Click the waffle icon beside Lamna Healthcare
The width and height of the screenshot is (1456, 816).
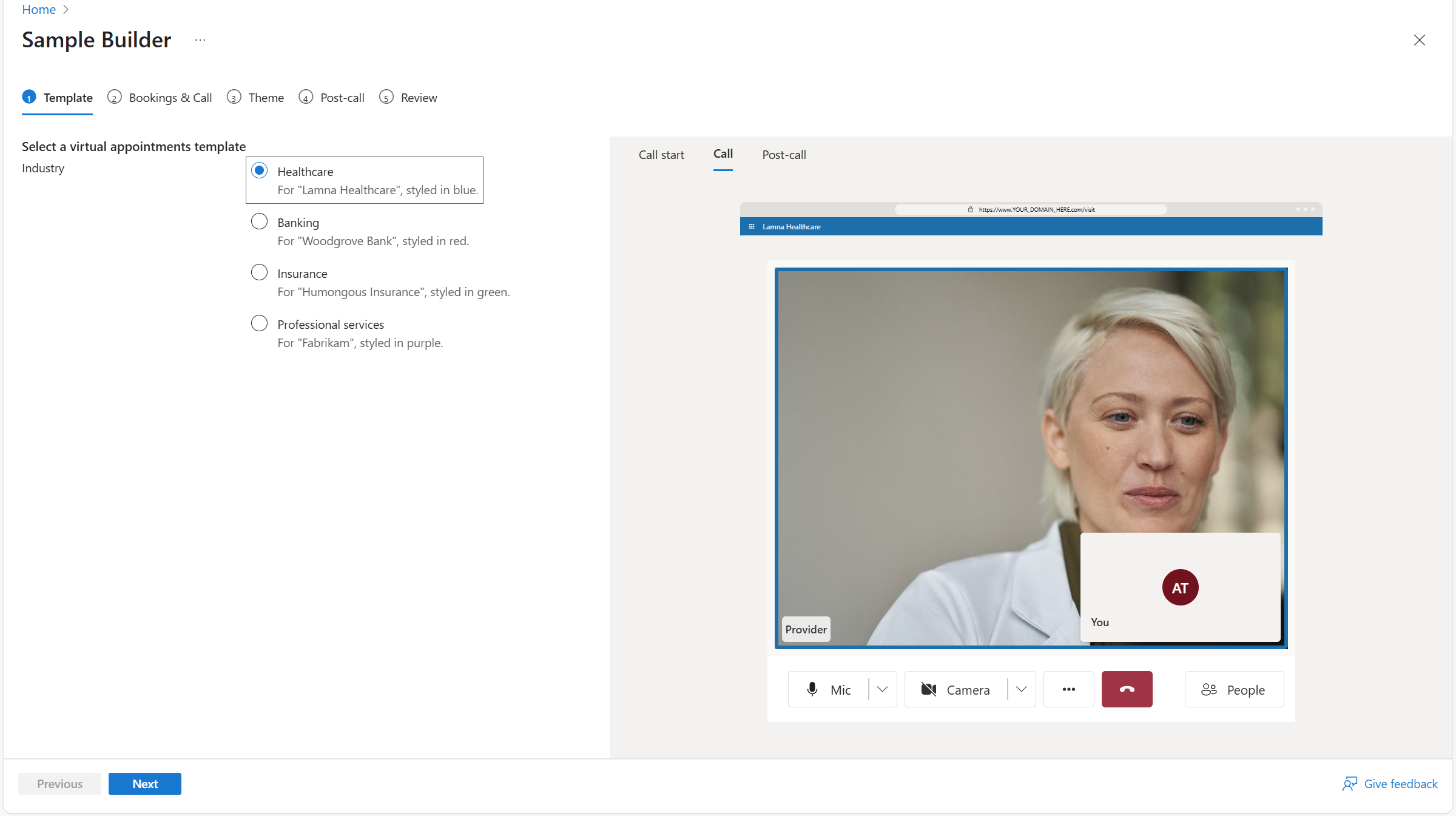click(752, 226)
